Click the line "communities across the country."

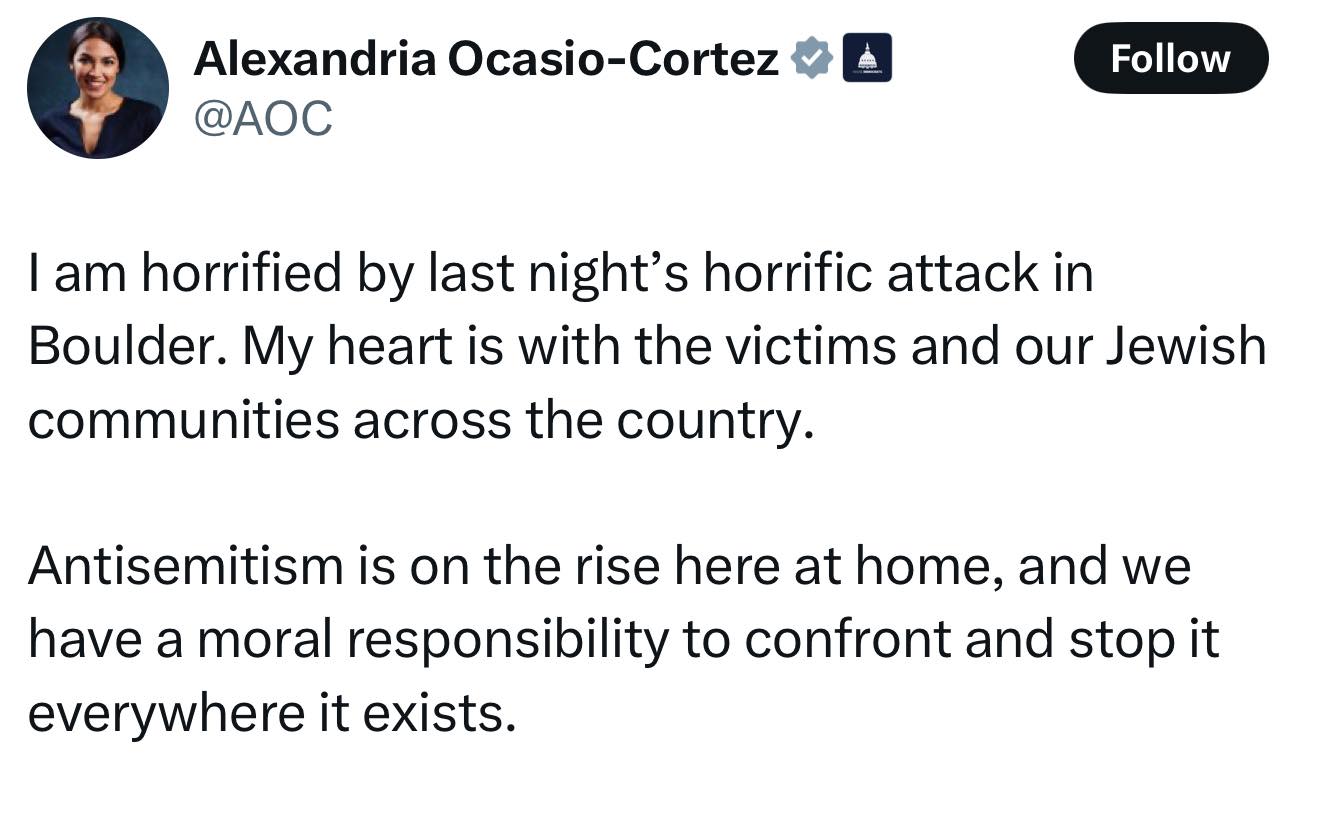pos(417,420)
